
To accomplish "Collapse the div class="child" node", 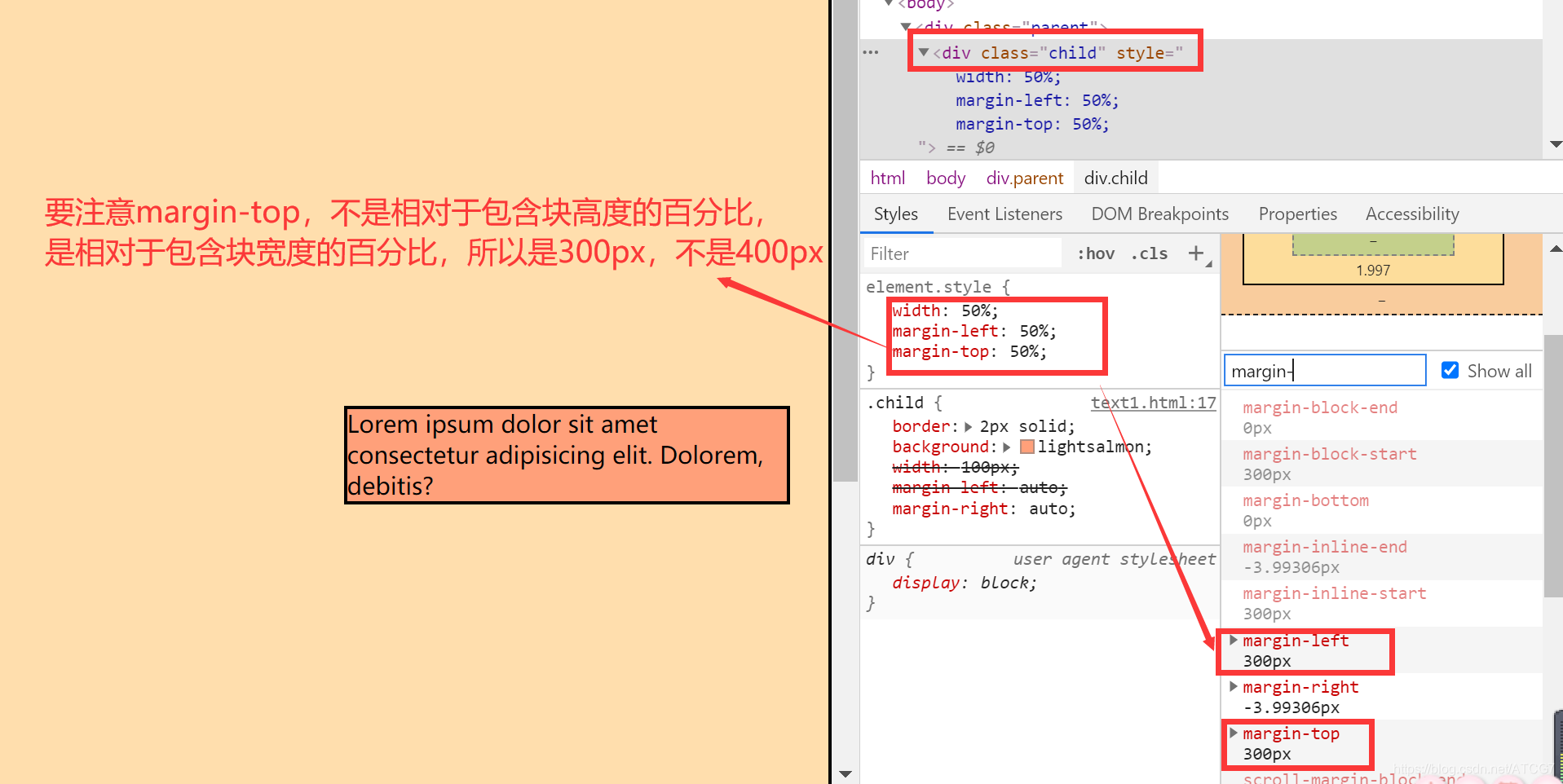I will pos(924,52).
